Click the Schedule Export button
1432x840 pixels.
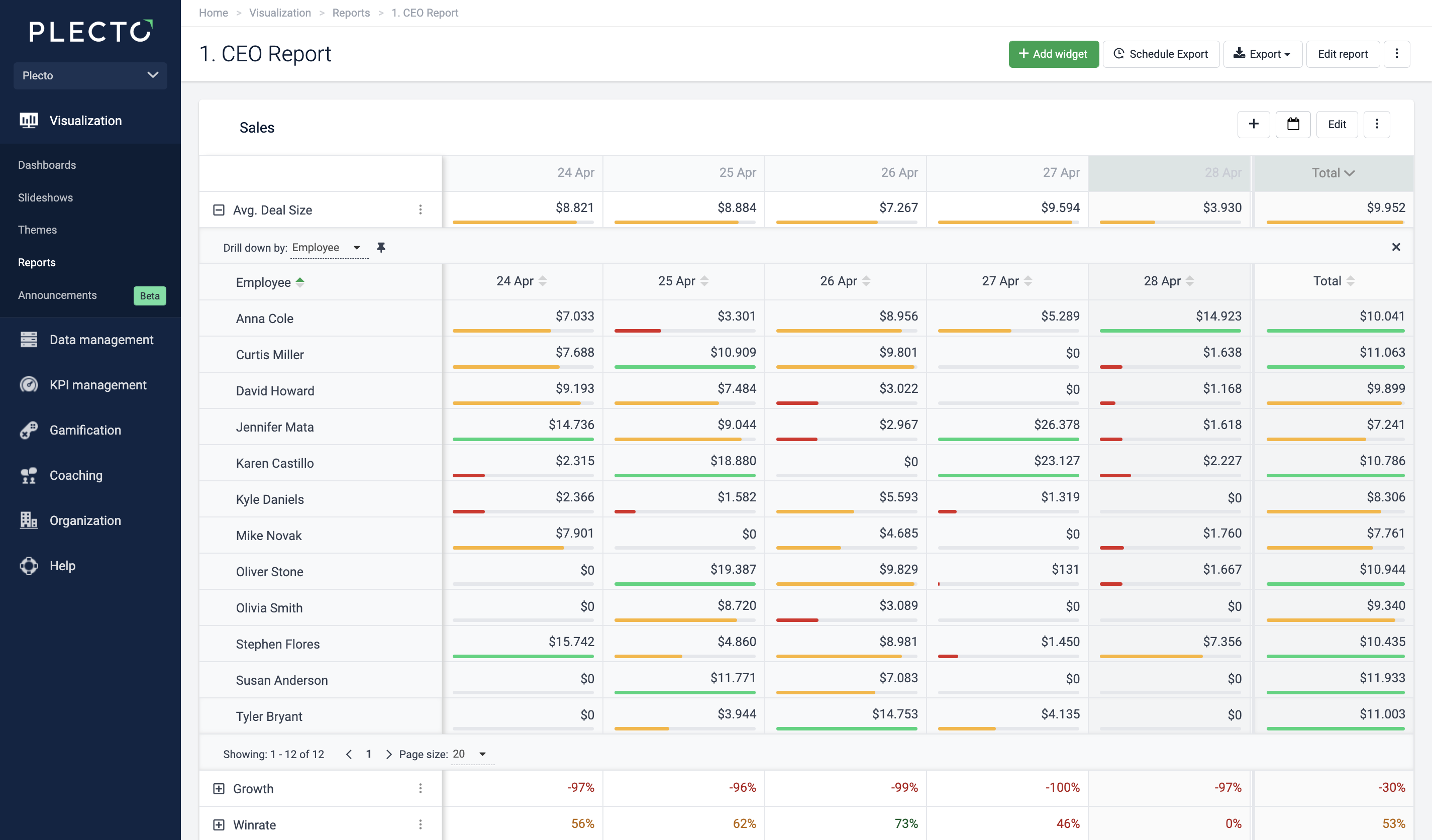(x=1161, y=54)
